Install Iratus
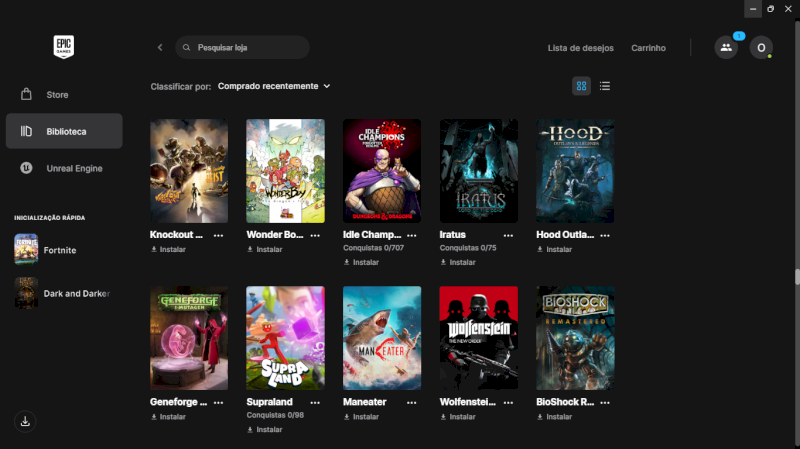The width and height of the screenshot is (800, 449). click(458, 262)
